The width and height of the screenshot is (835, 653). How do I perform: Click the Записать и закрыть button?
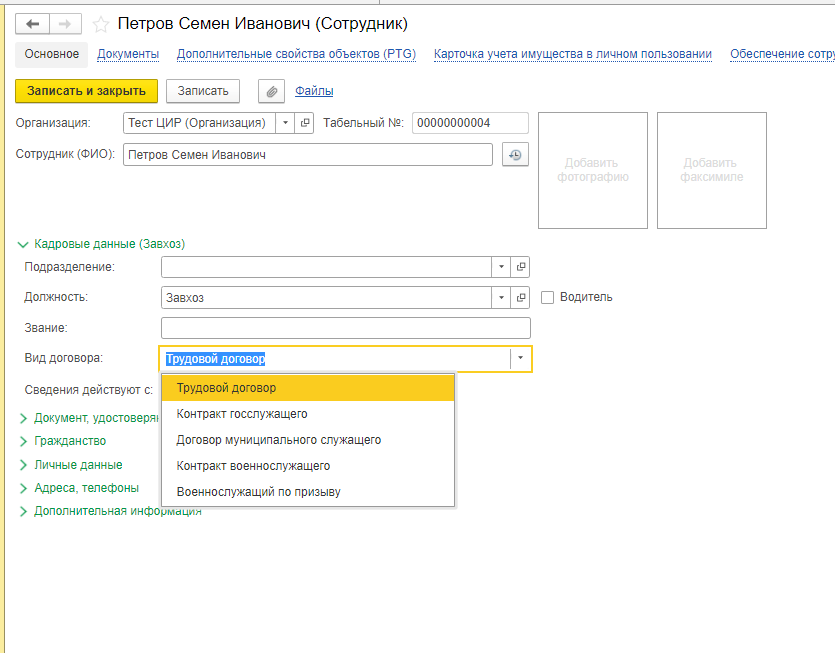pyautogui.click(x=86, y=91)
